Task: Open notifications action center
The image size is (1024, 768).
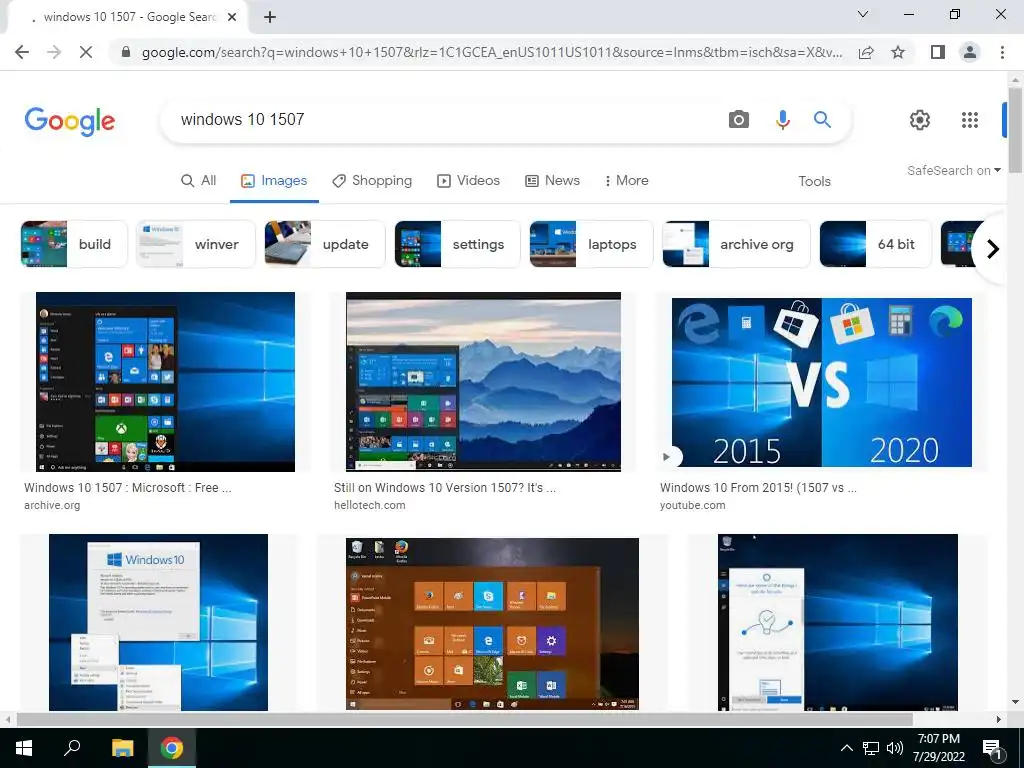Action: pyautogui.click(x=993, y=748)
